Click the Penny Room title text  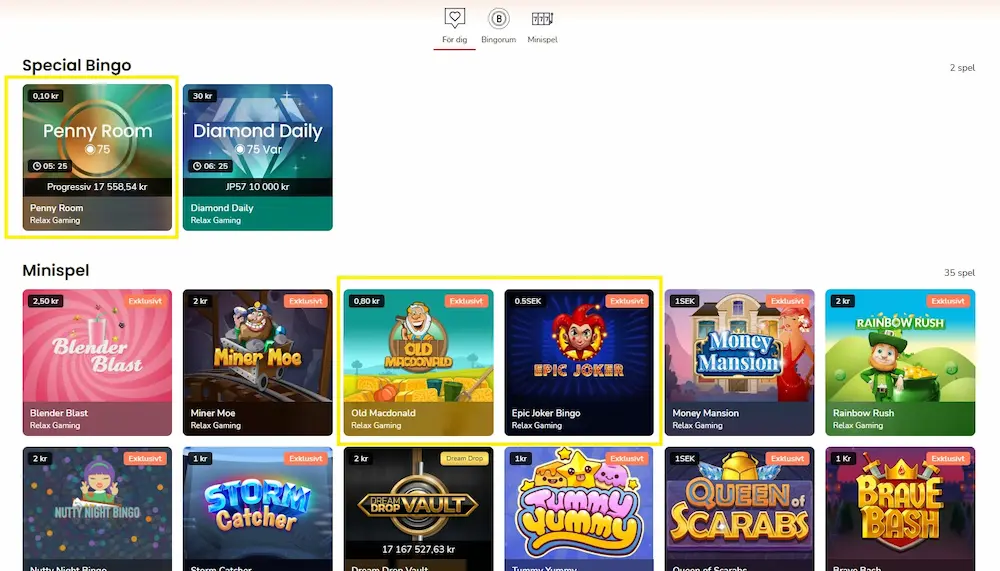(x=56, y=208)
